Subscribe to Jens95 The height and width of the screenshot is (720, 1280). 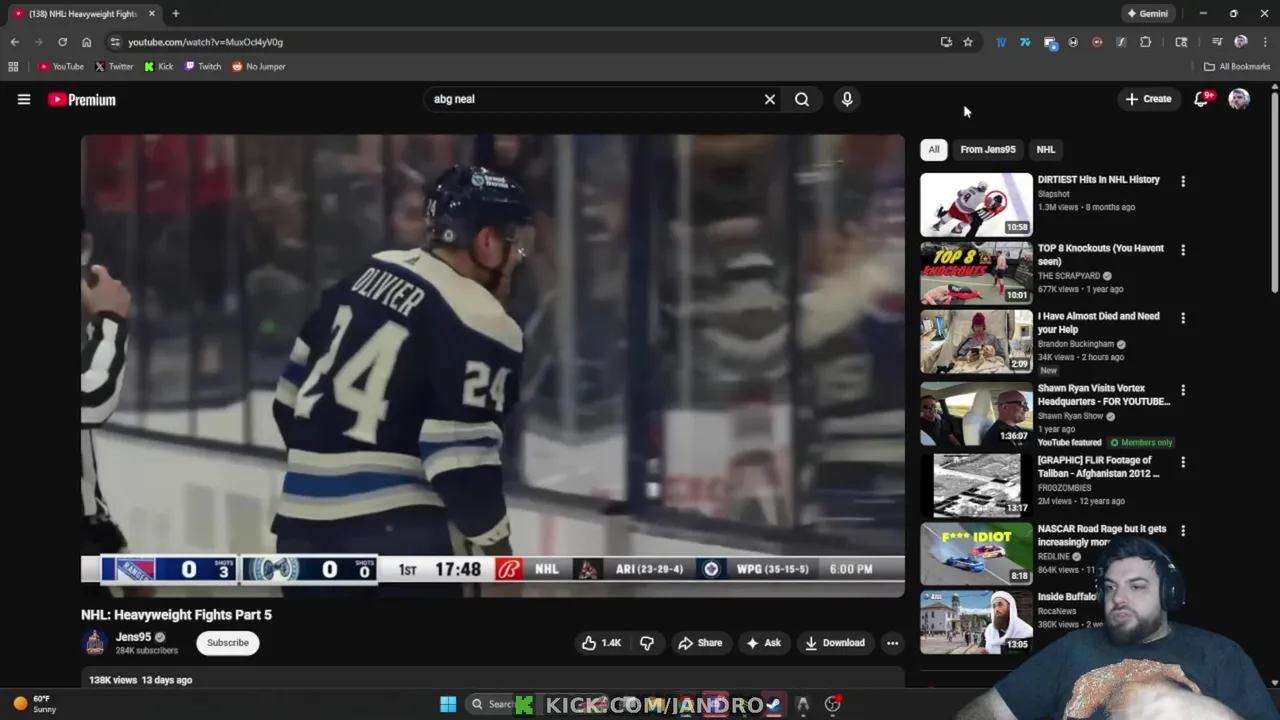[228, 643]
